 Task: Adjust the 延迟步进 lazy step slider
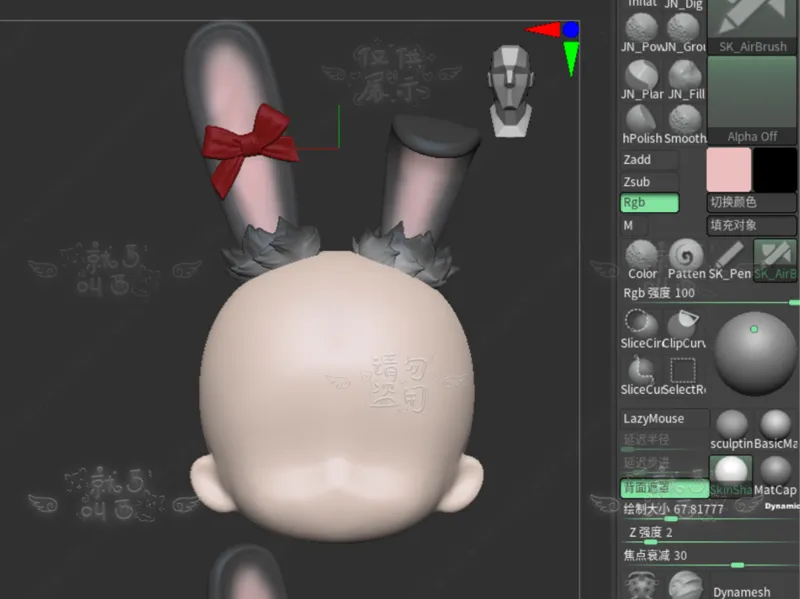click(665, 465)
